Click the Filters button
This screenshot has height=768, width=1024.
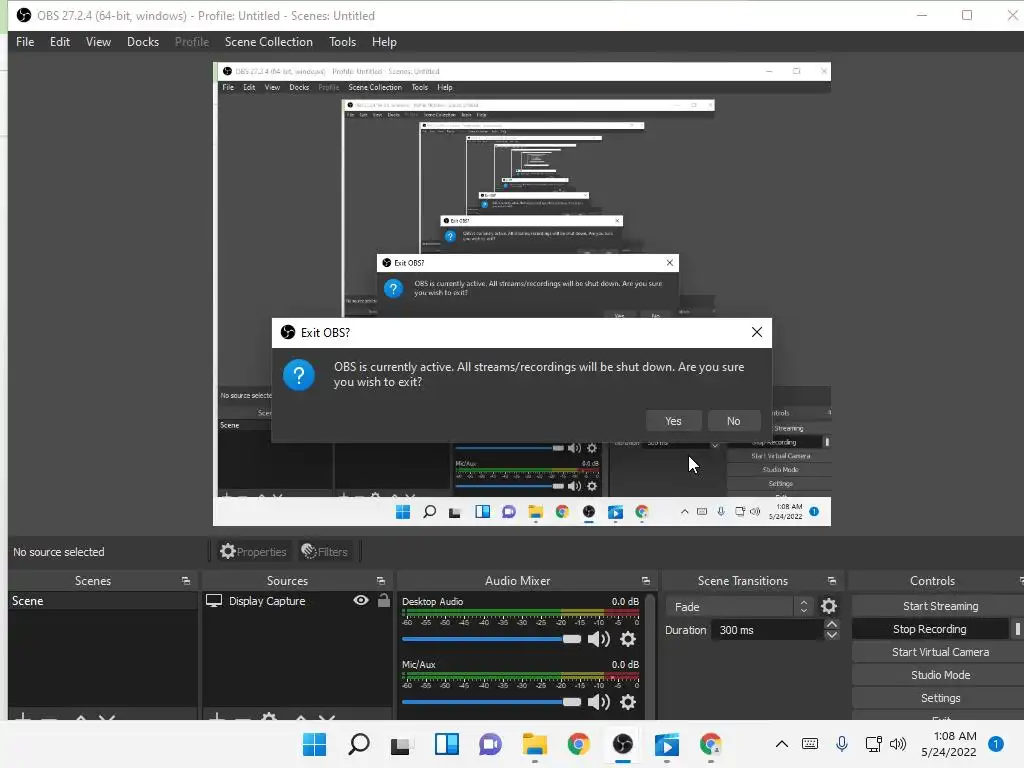325,552
